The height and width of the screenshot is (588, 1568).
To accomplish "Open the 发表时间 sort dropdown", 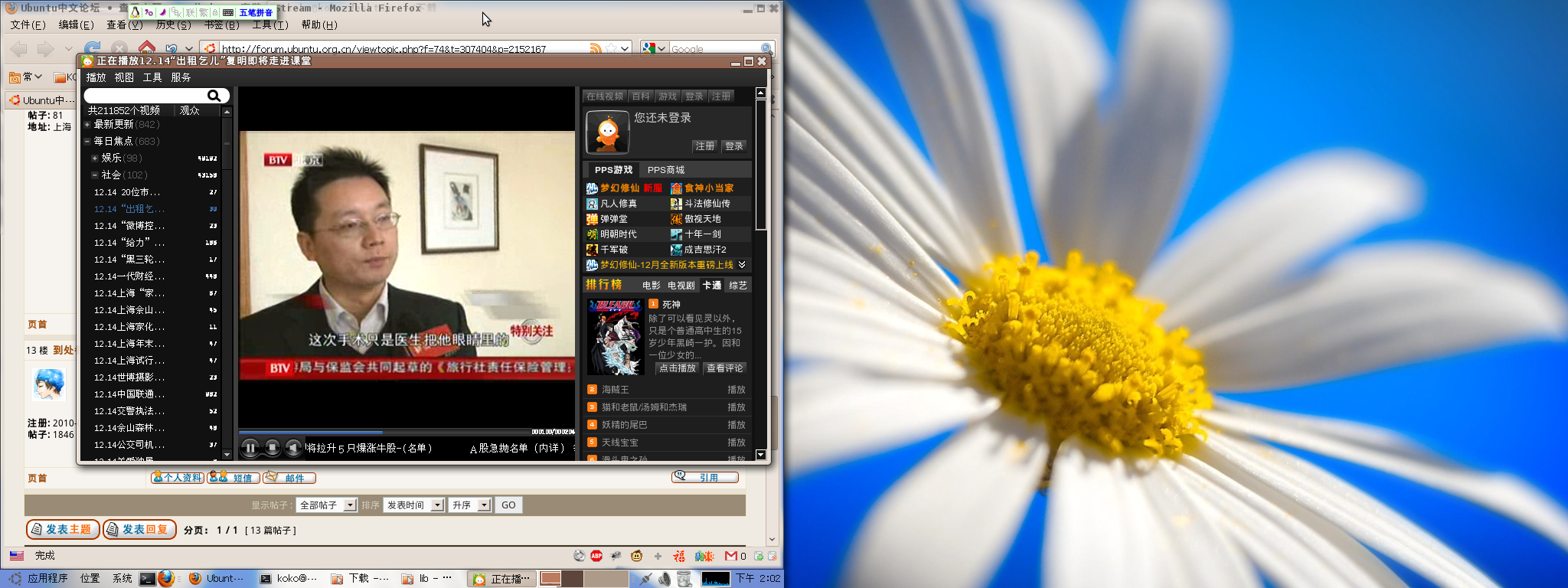I will coord(414,505).
